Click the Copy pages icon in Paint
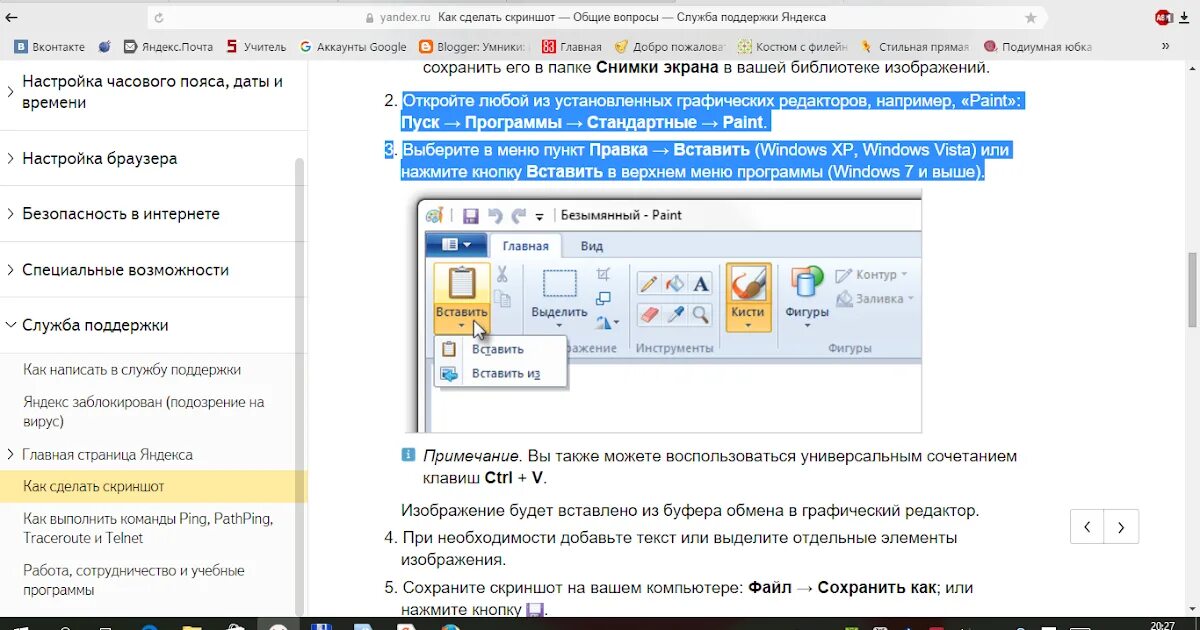Image resolution: width=1200 pixels, height=630 pixels. tap(503, 298)
